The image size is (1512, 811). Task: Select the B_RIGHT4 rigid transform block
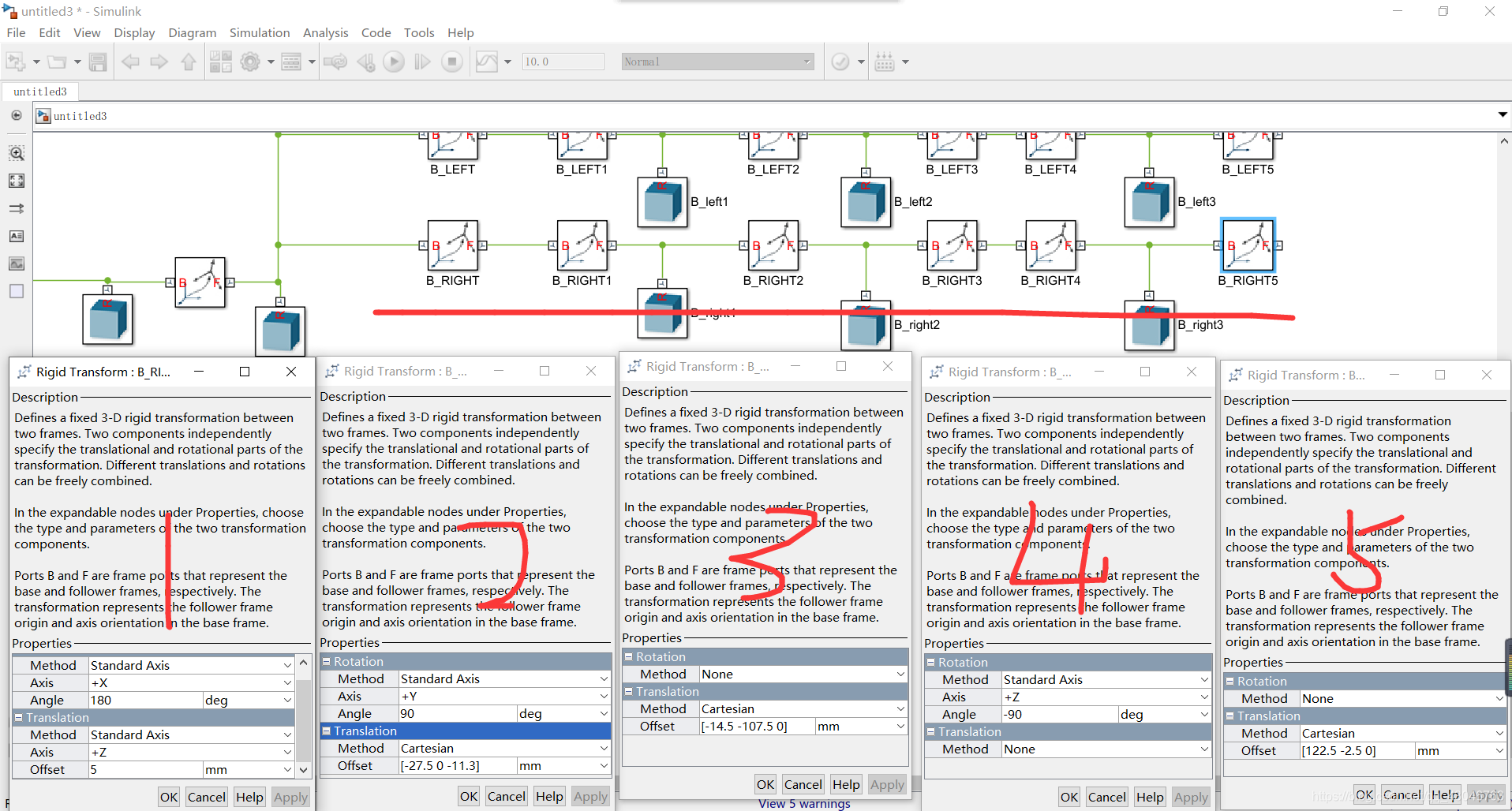[1050, 245]
